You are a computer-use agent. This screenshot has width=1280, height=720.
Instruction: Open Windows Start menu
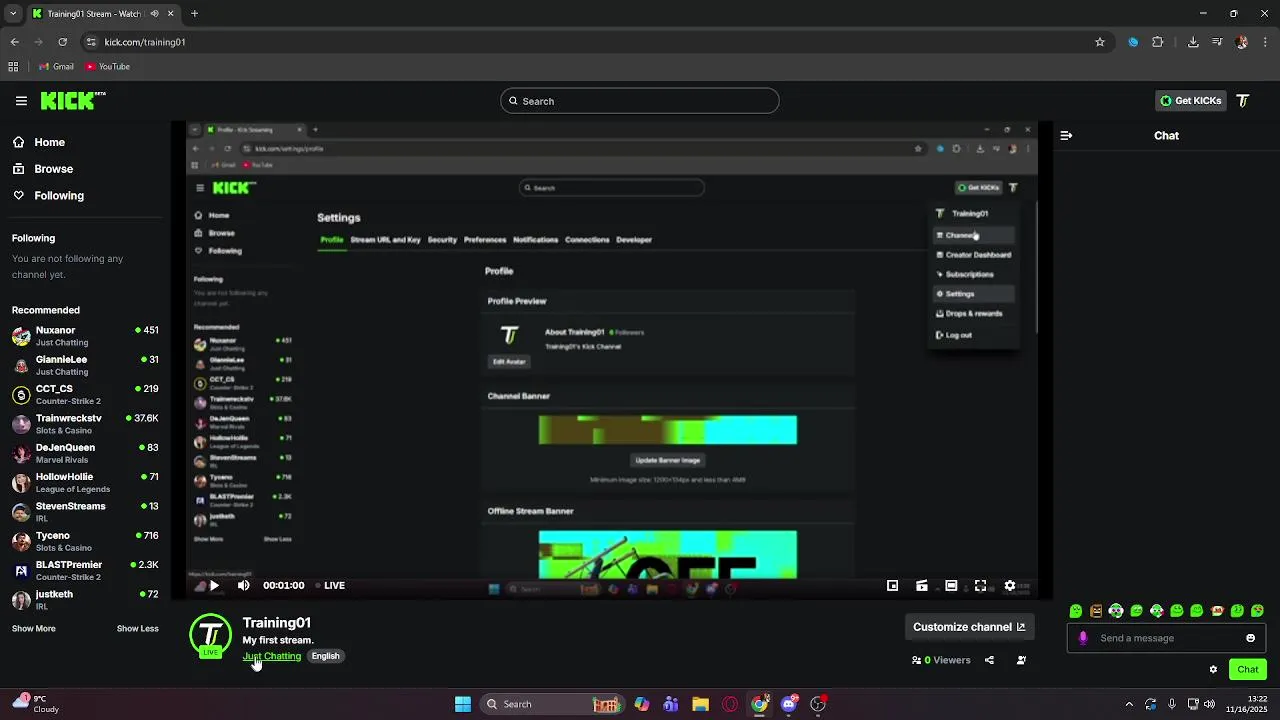coord(463,704)
